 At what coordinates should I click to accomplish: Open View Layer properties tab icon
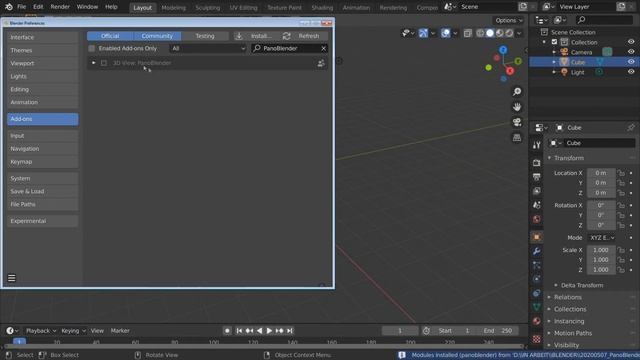click(x=537, y=191)
